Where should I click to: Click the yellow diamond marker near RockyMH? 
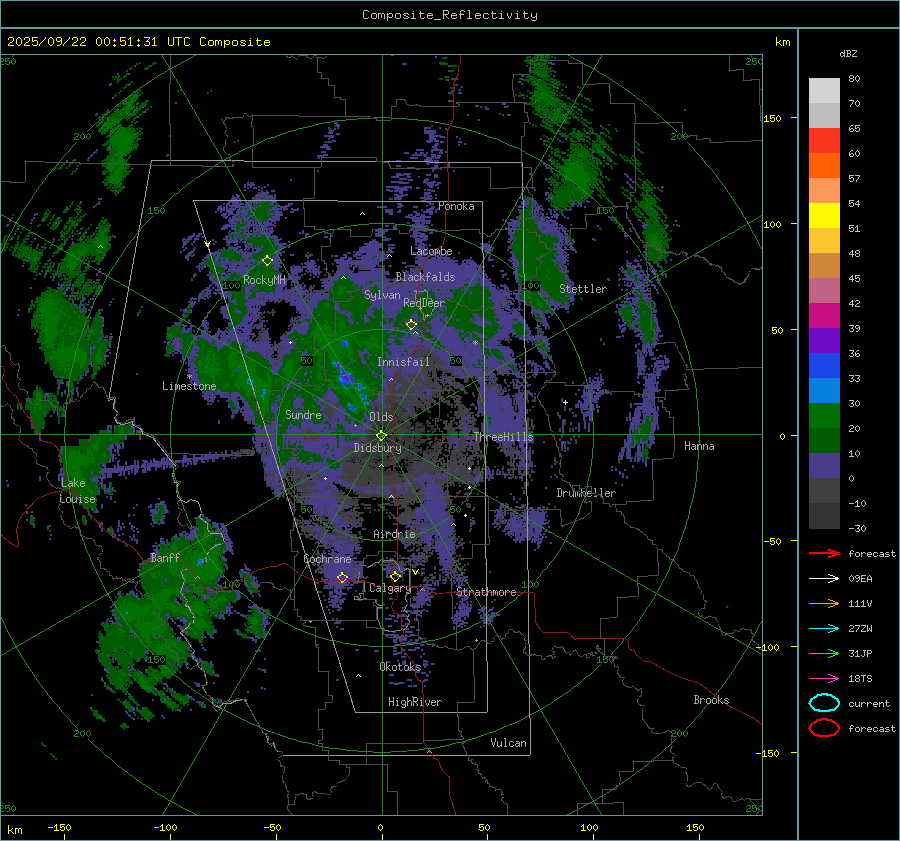point(267,260)
